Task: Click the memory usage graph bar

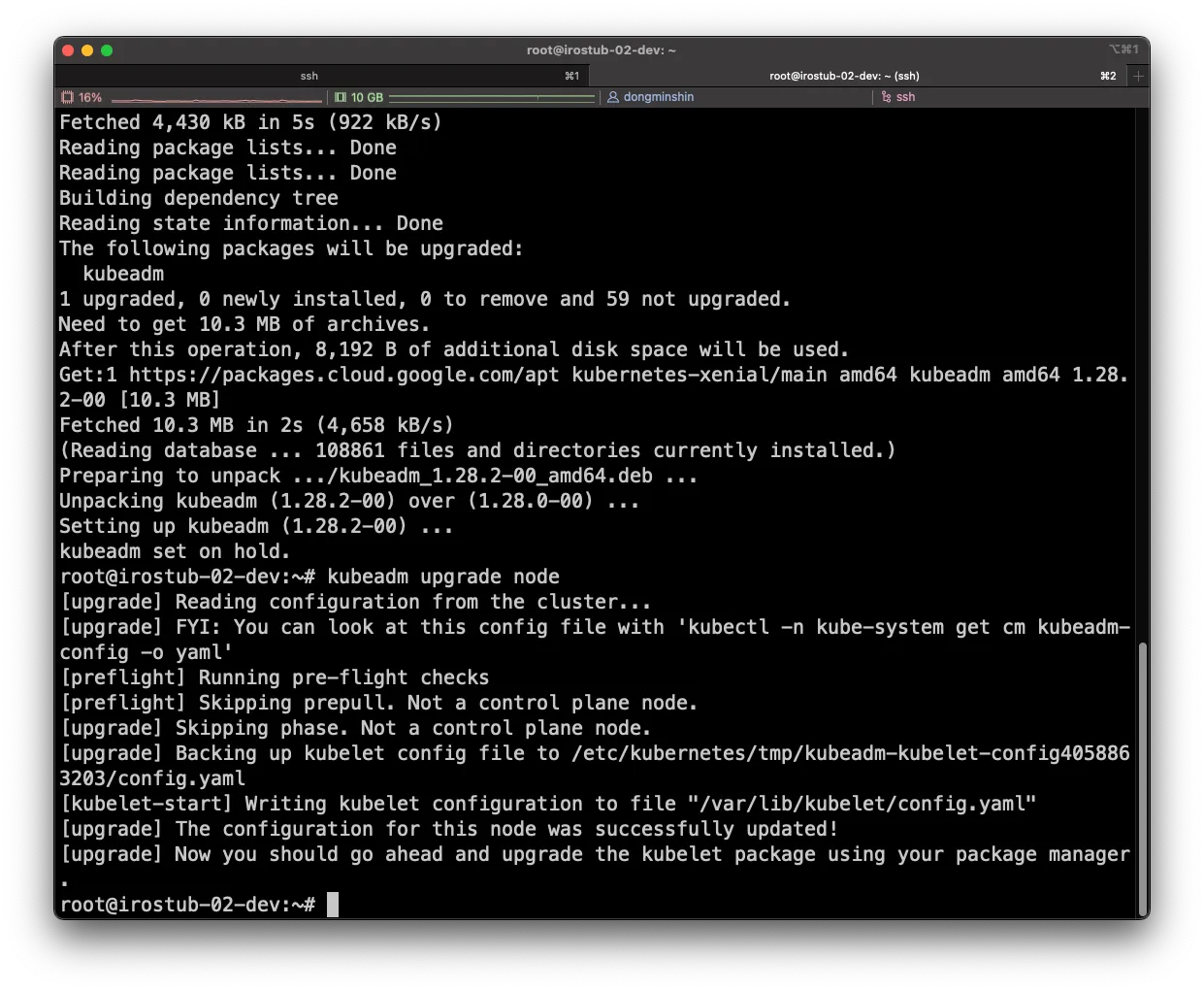Action: (x=491, y=98)
